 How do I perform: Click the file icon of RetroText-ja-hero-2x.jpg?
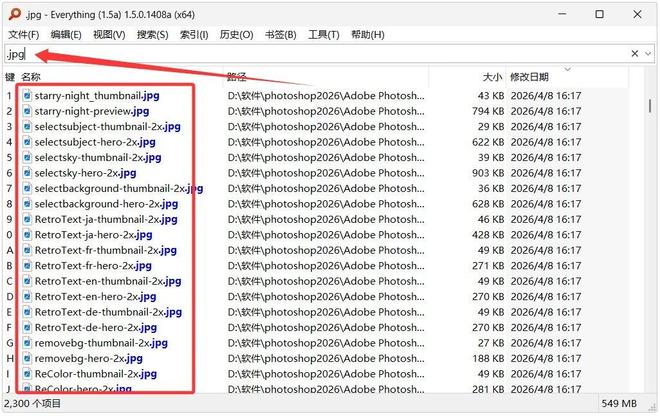tap(27, 235)
